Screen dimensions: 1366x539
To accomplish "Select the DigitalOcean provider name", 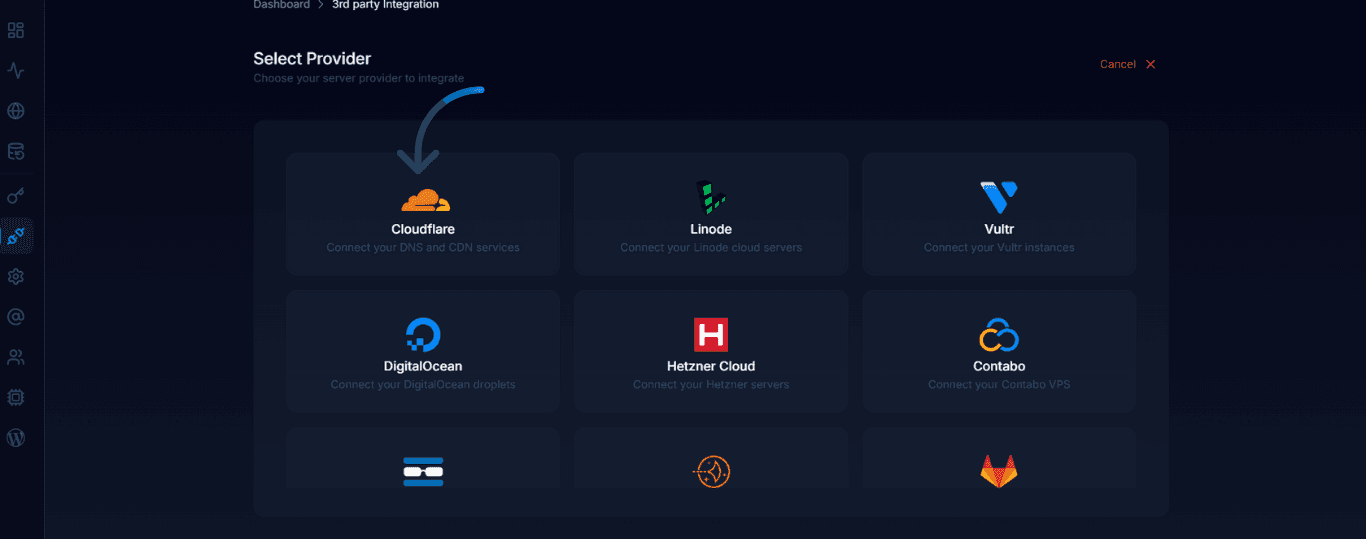I will [423, 366].
